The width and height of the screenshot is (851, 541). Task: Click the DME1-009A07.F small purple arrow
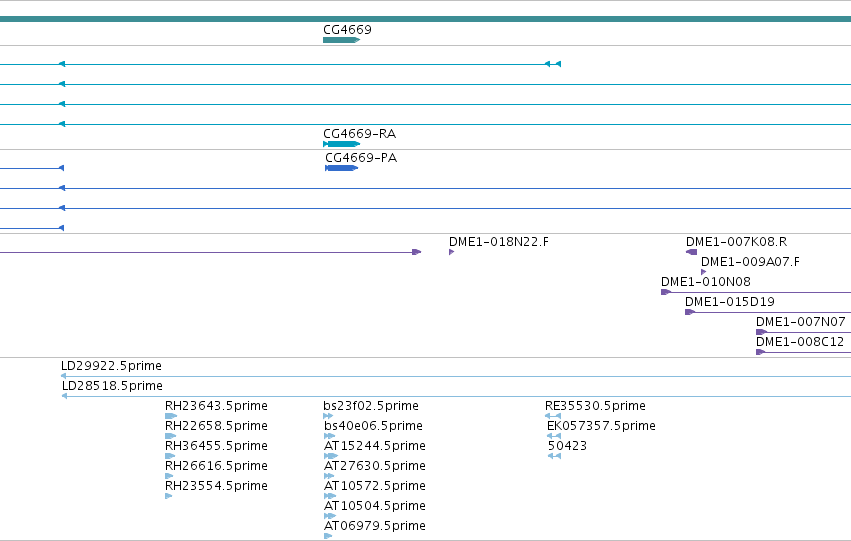tap(703, 272)
